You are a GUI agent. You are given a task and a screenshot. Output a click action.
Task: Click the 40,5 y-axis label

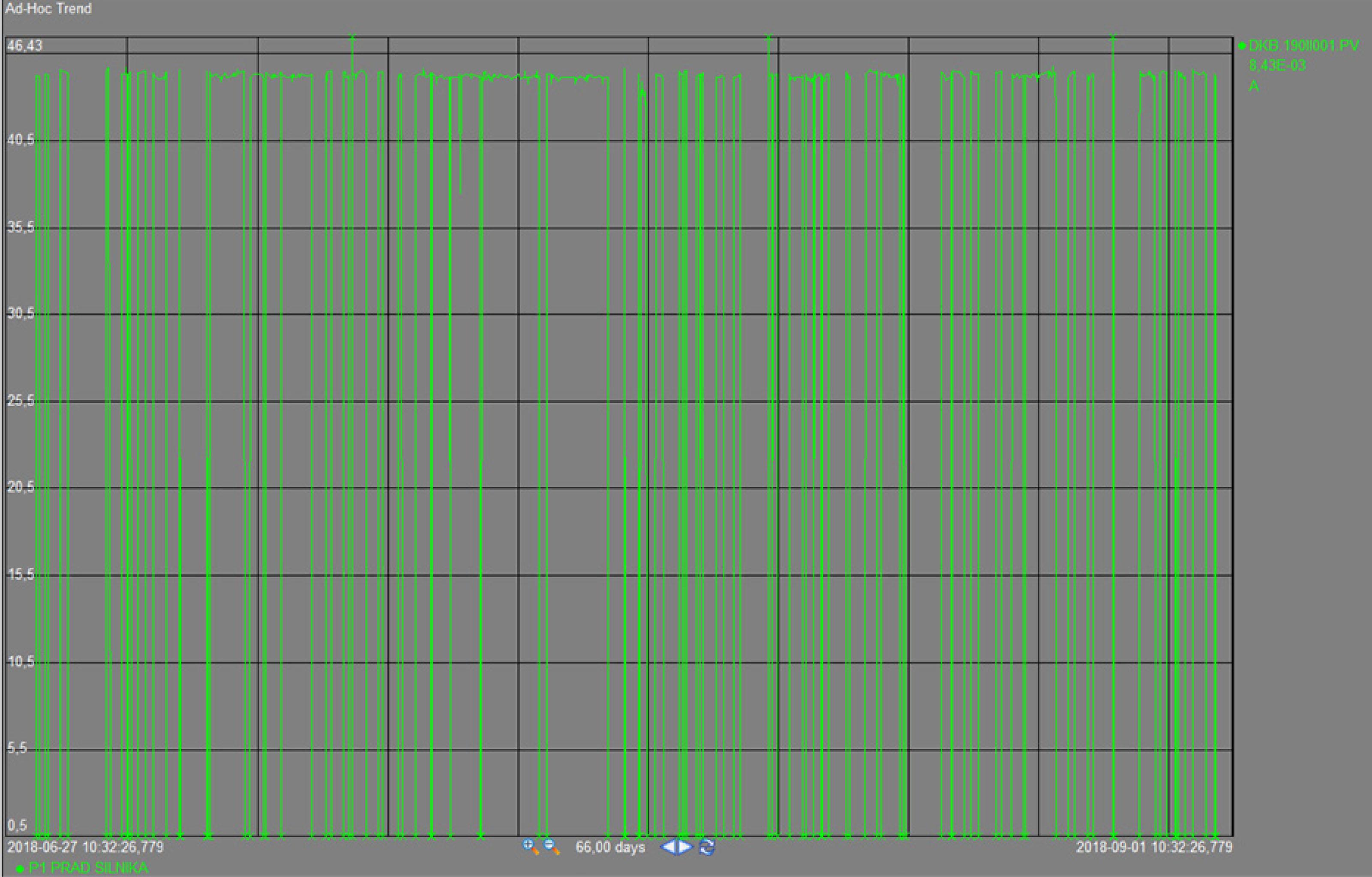click(x=21, y=140)
